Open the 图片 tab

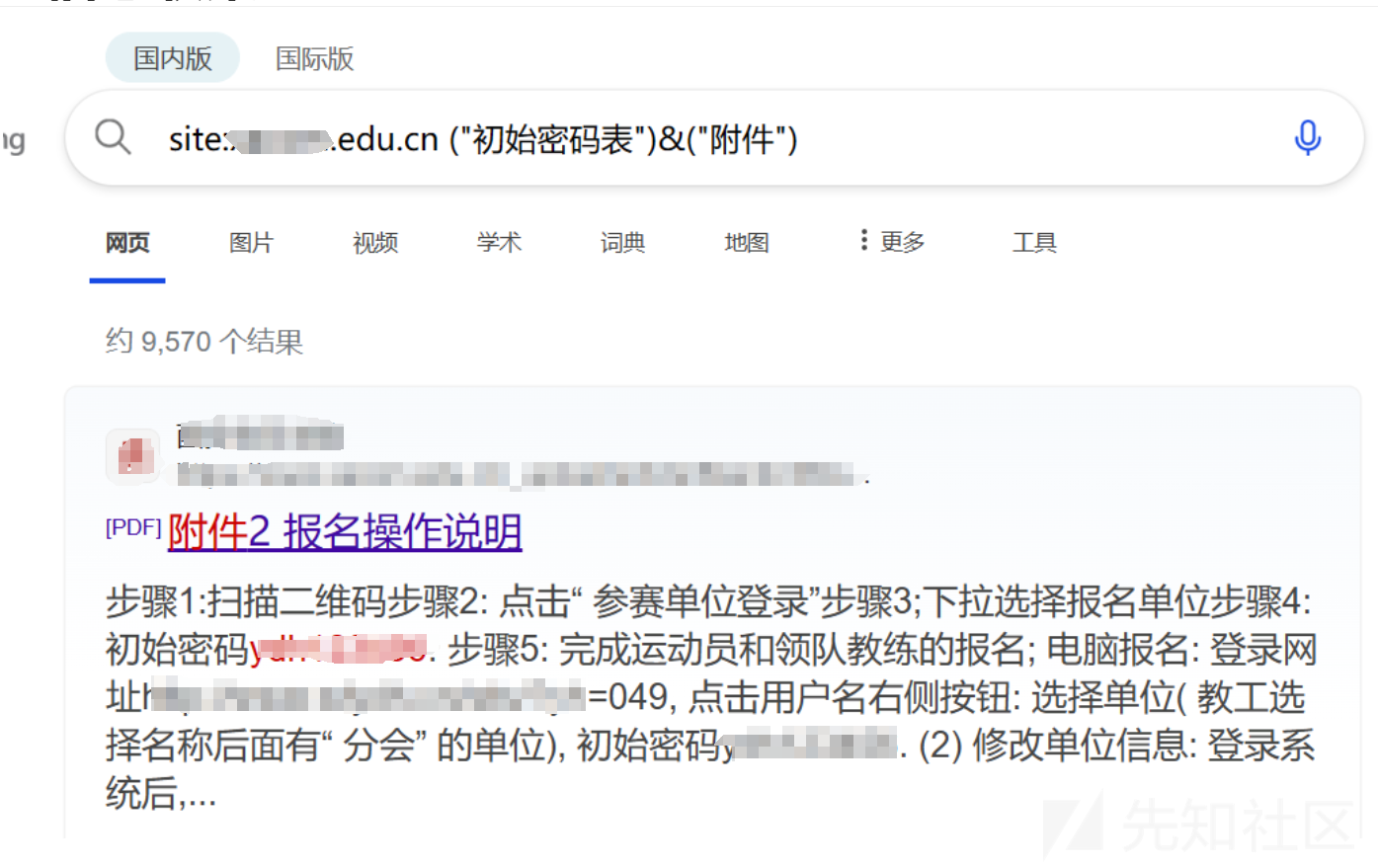coord(251,243)
